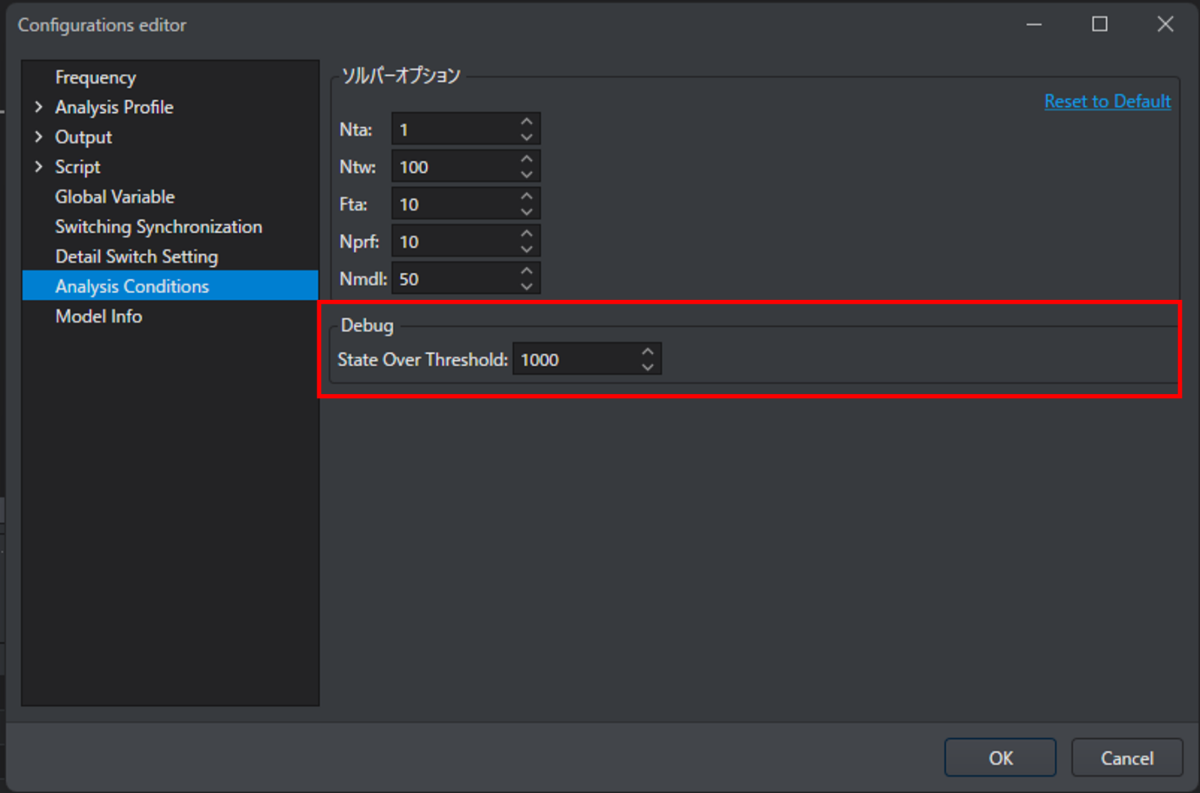Screen dimensions: 1200x793
Task: Open the Model Info page
Action: (98, 316)
